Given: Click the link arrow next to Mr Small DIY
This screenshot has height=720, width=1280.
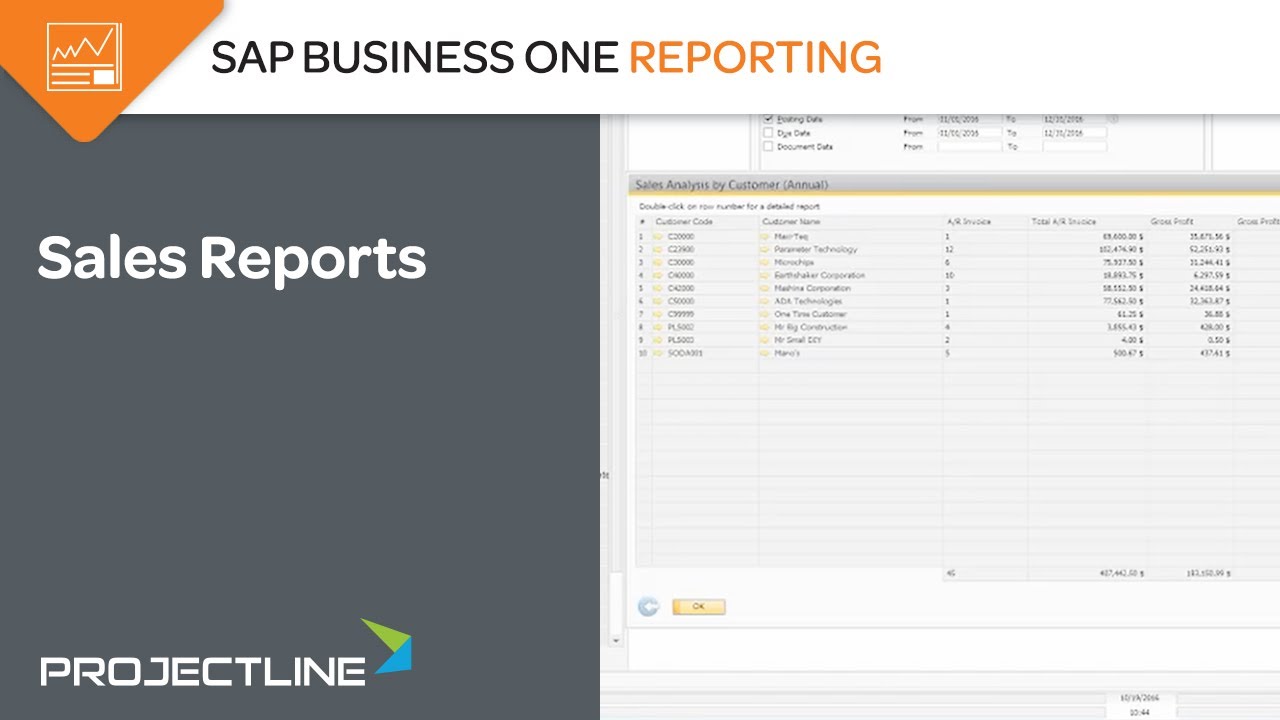Looking at the screenshot, I should 765,341.
